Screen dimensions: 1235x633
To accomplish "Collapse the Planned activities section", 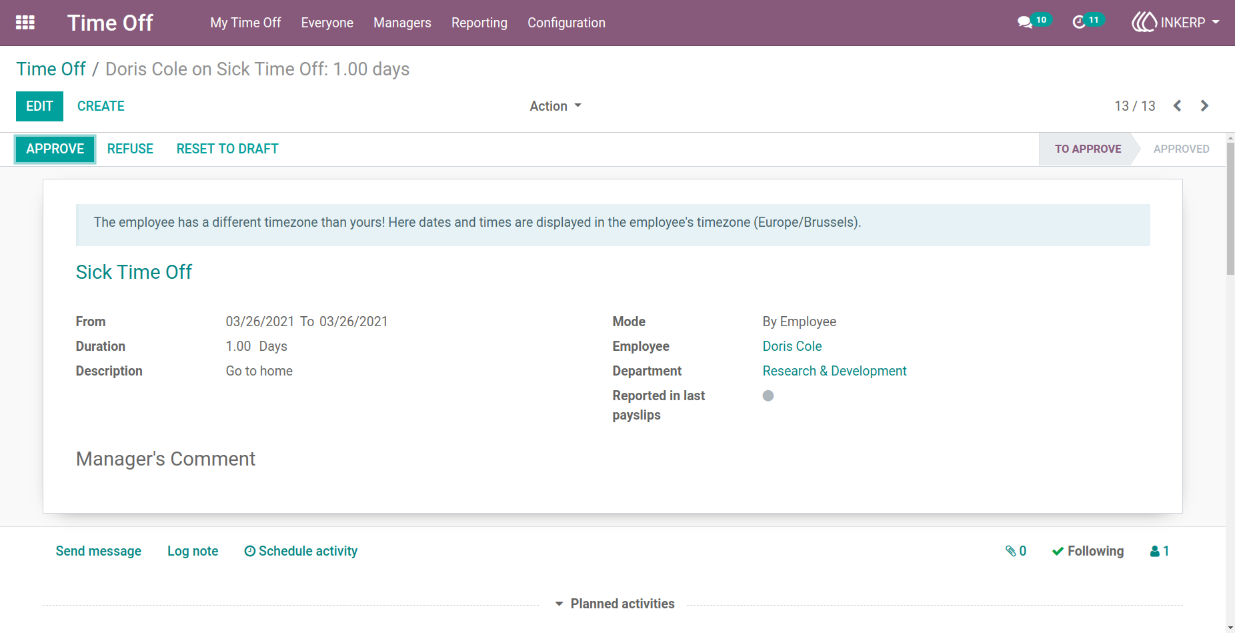I will point(614,604).
